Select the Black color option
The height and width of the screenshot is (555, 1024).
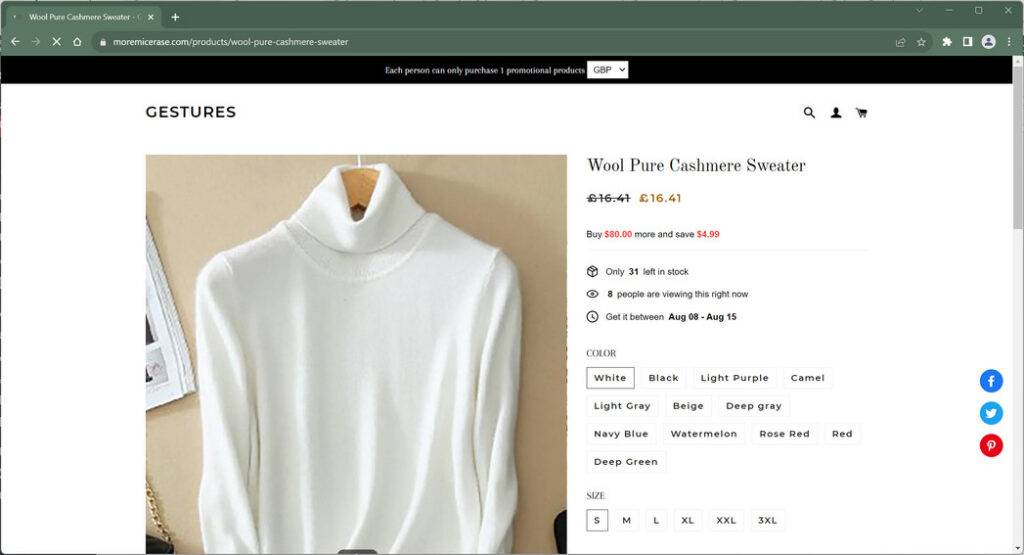(663, 378)
